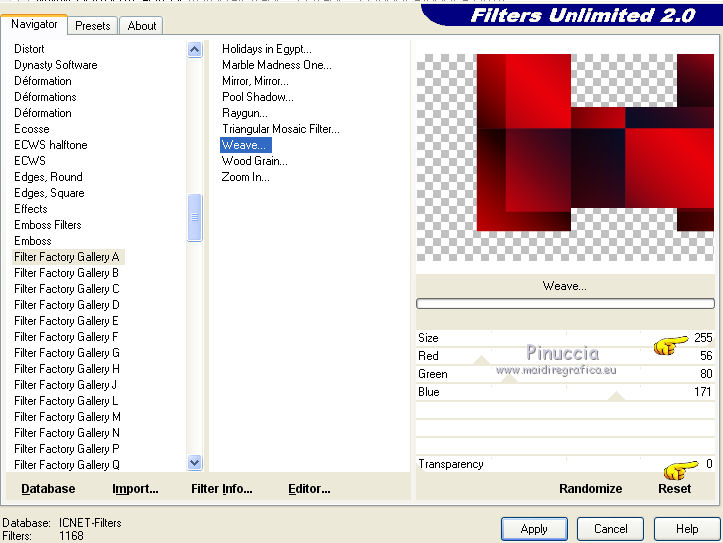Viewport: 723px width, 543px height.
Task: Switch to the Navigator tab
Action: pos(34,24)
